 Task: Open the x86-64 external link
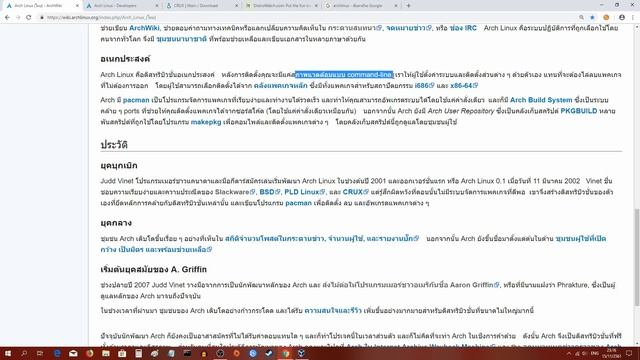[x=464, y=86]
